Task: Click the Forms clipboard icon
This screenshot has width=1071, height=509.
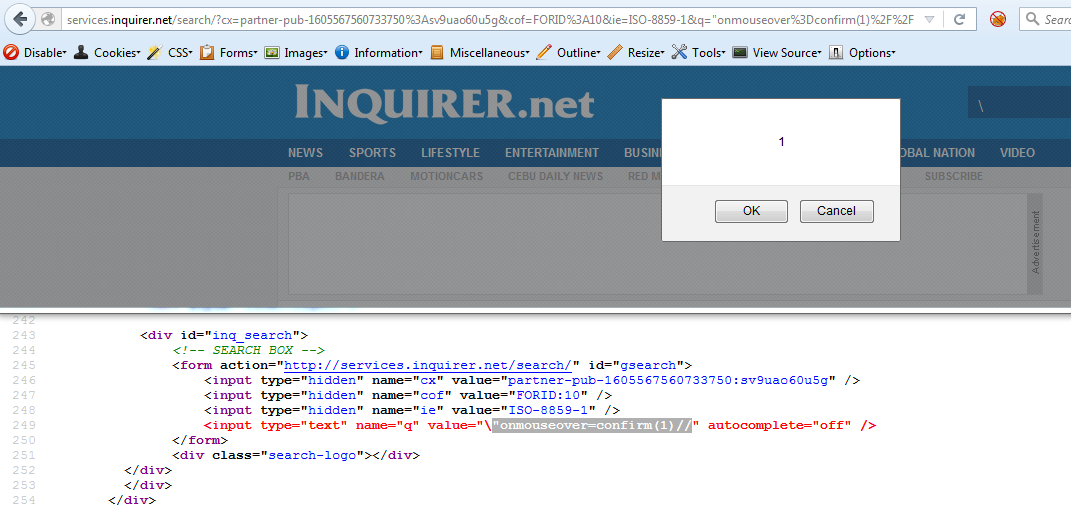Action: pyautogui.click(x=206, y=53)
